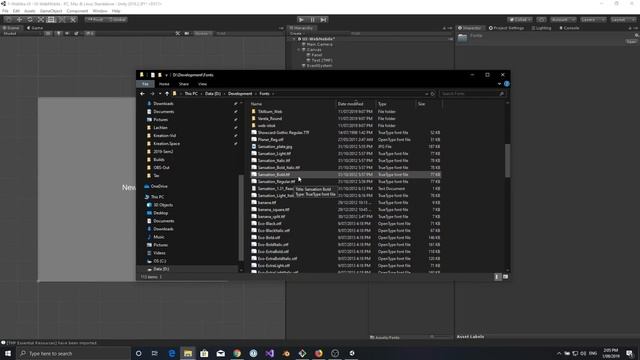640x360 pixels.
Task: Switch to the Lighting tab
Action: [541, 28]
